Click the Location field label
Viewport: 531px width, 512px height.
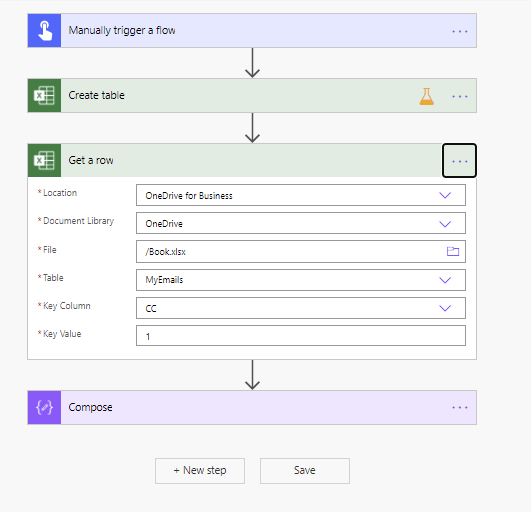pyautogui.click(x=60, y=193)
